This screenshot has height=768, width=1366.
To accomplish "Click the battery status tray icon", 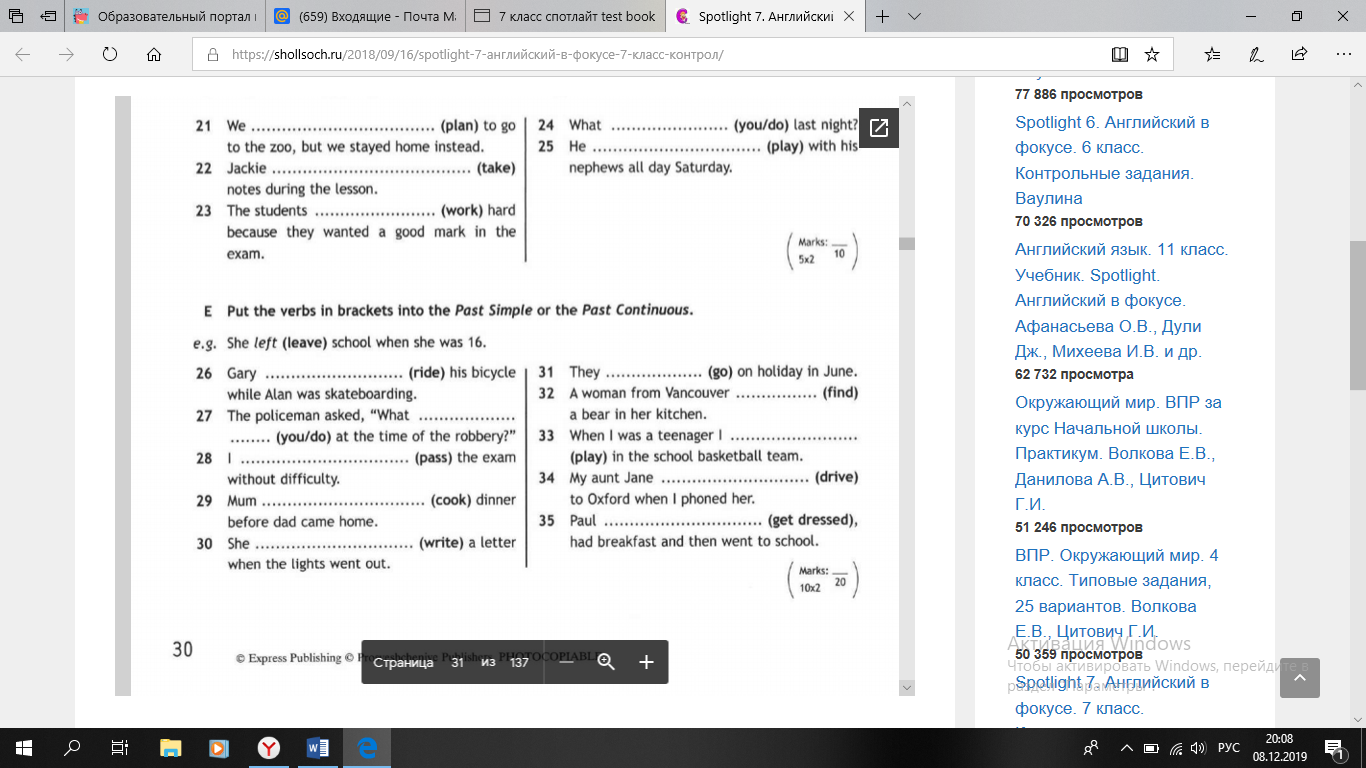I will coord(1151,747).
